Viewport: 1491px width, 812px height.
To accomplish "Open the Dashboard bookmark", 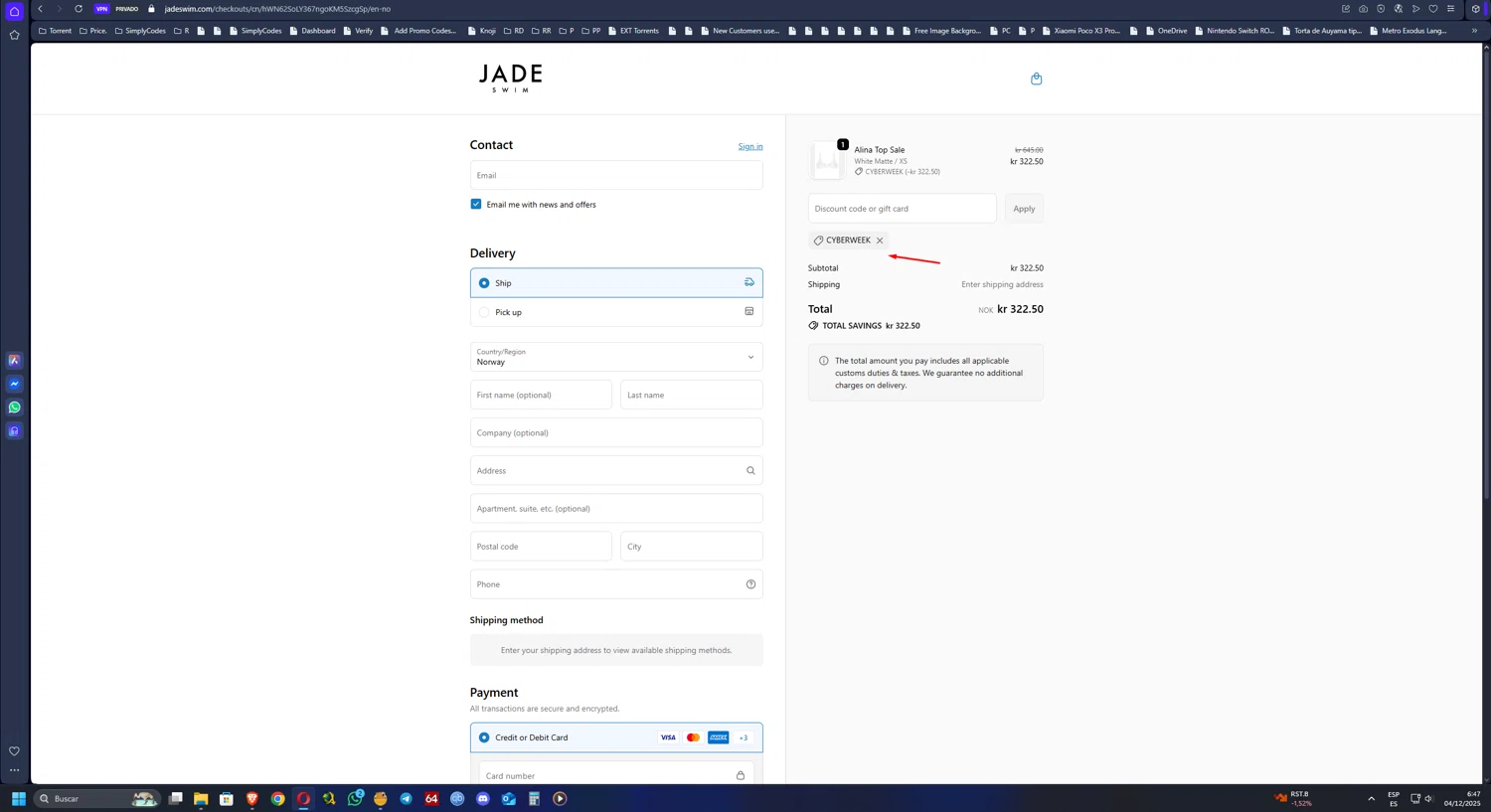I will point(312,31).
